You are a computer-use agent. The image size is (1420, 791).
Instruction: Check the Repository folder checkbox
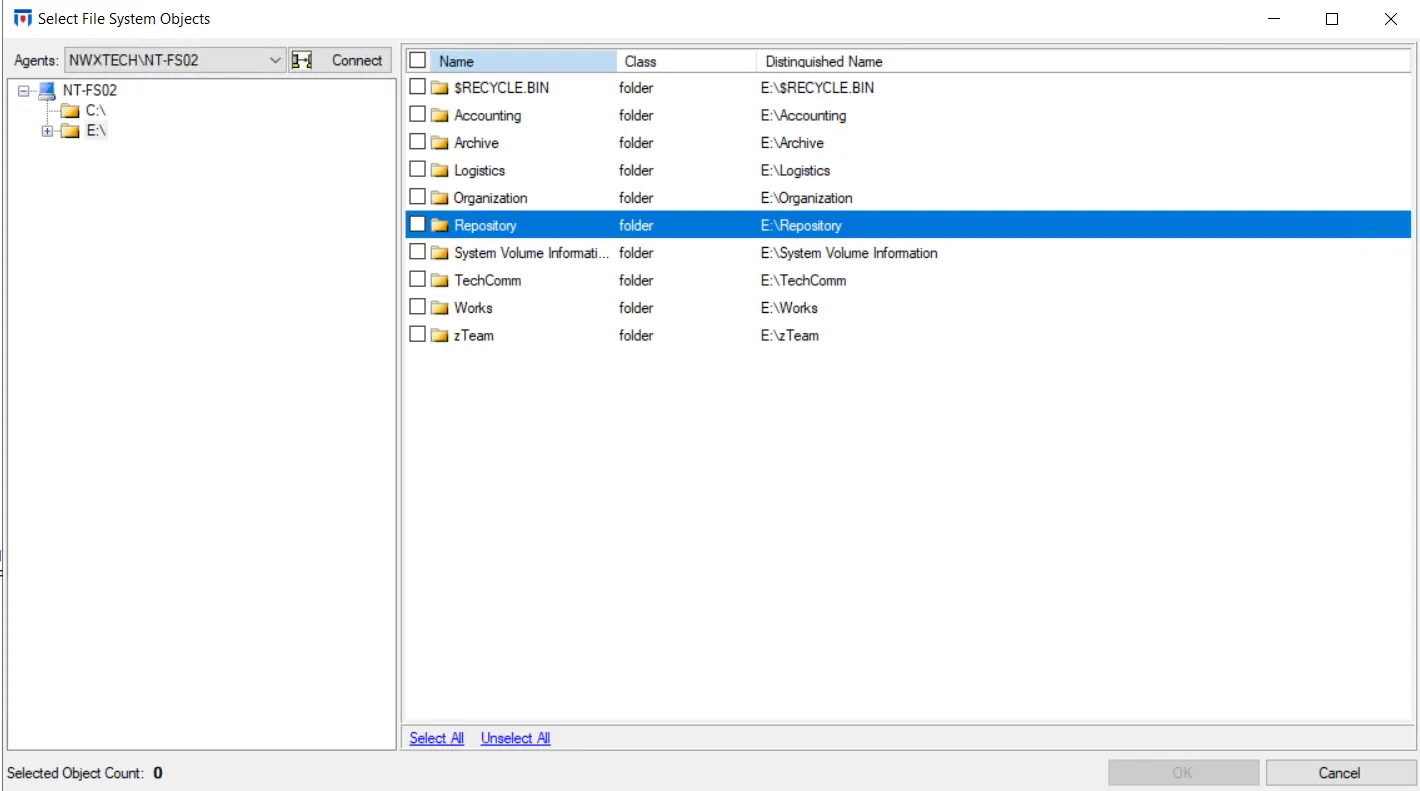418,225
